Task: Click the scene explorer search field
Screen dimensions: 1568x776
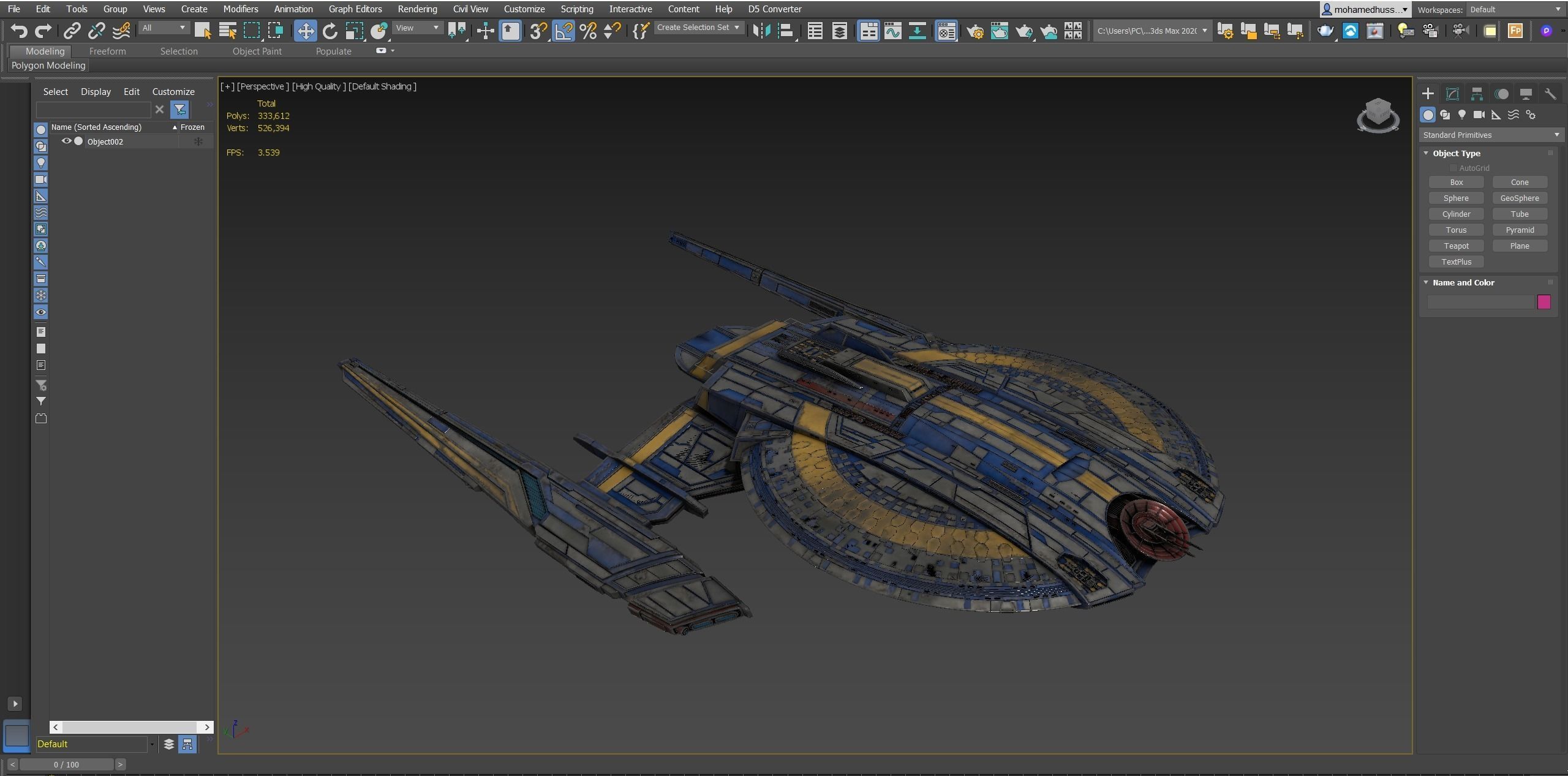Action: pyautogui.click(x=93, y=110)
